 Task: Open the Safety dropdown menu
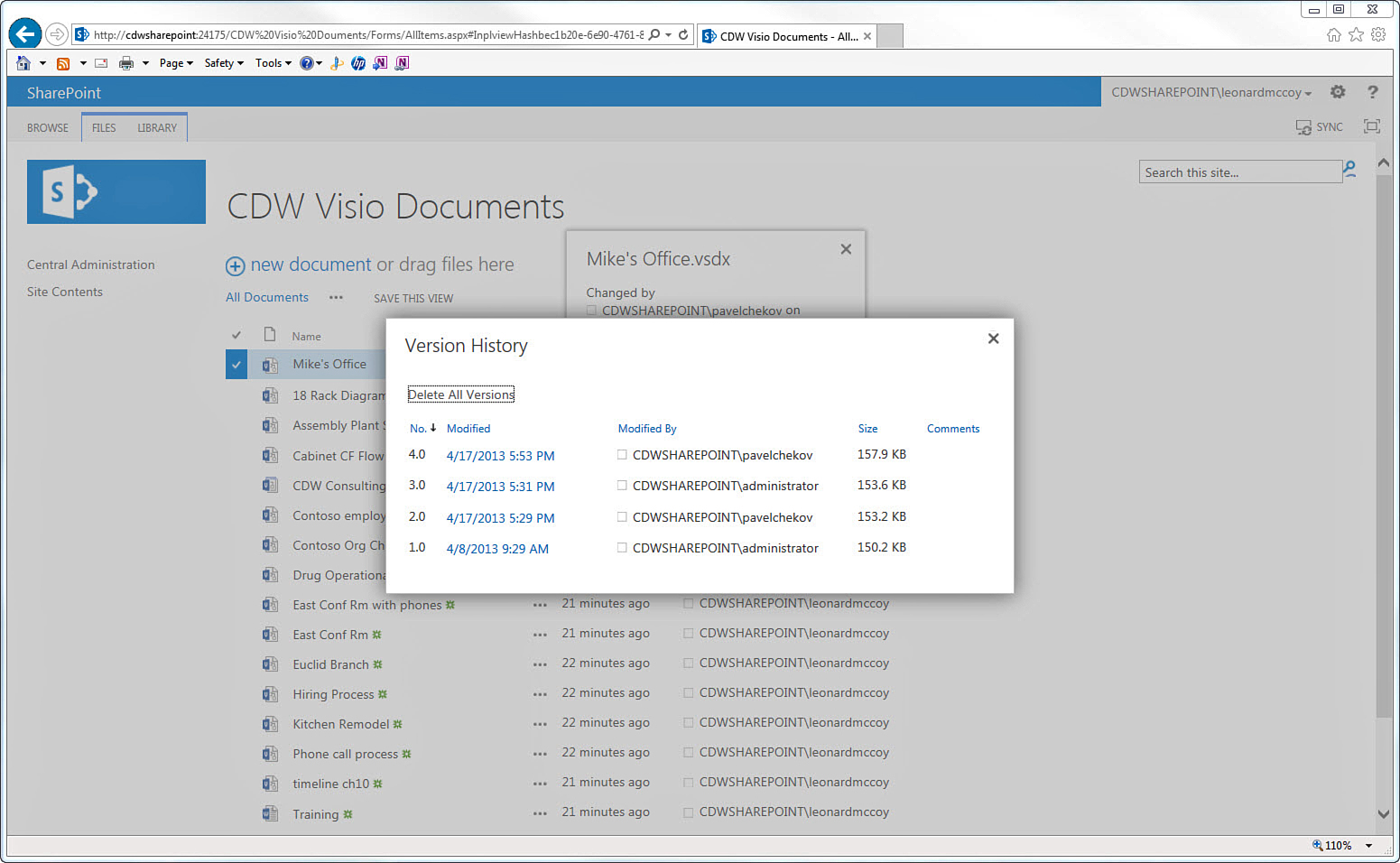click(224, 63)
